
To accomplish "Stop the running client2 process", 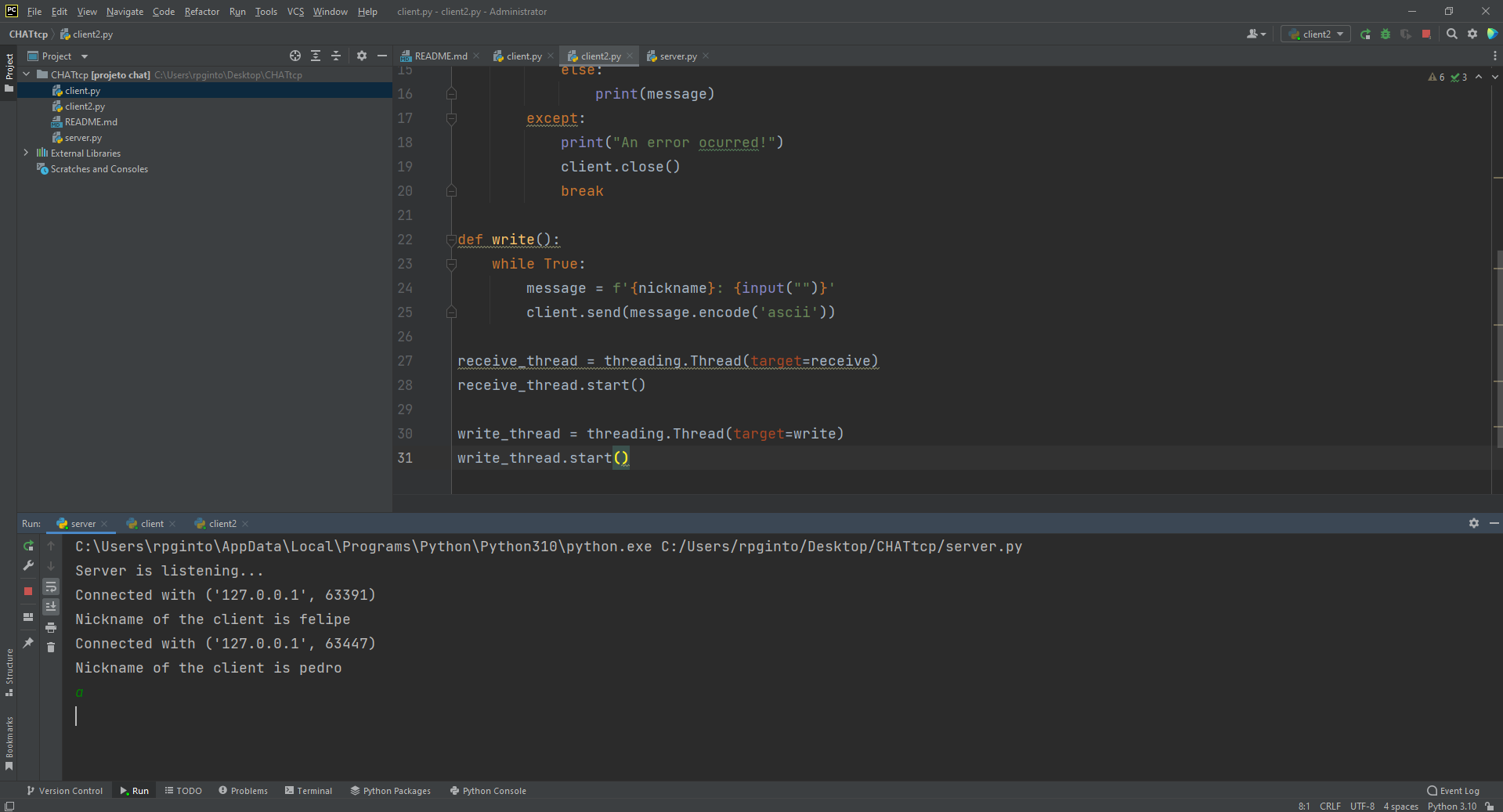I will (1427, 34).
